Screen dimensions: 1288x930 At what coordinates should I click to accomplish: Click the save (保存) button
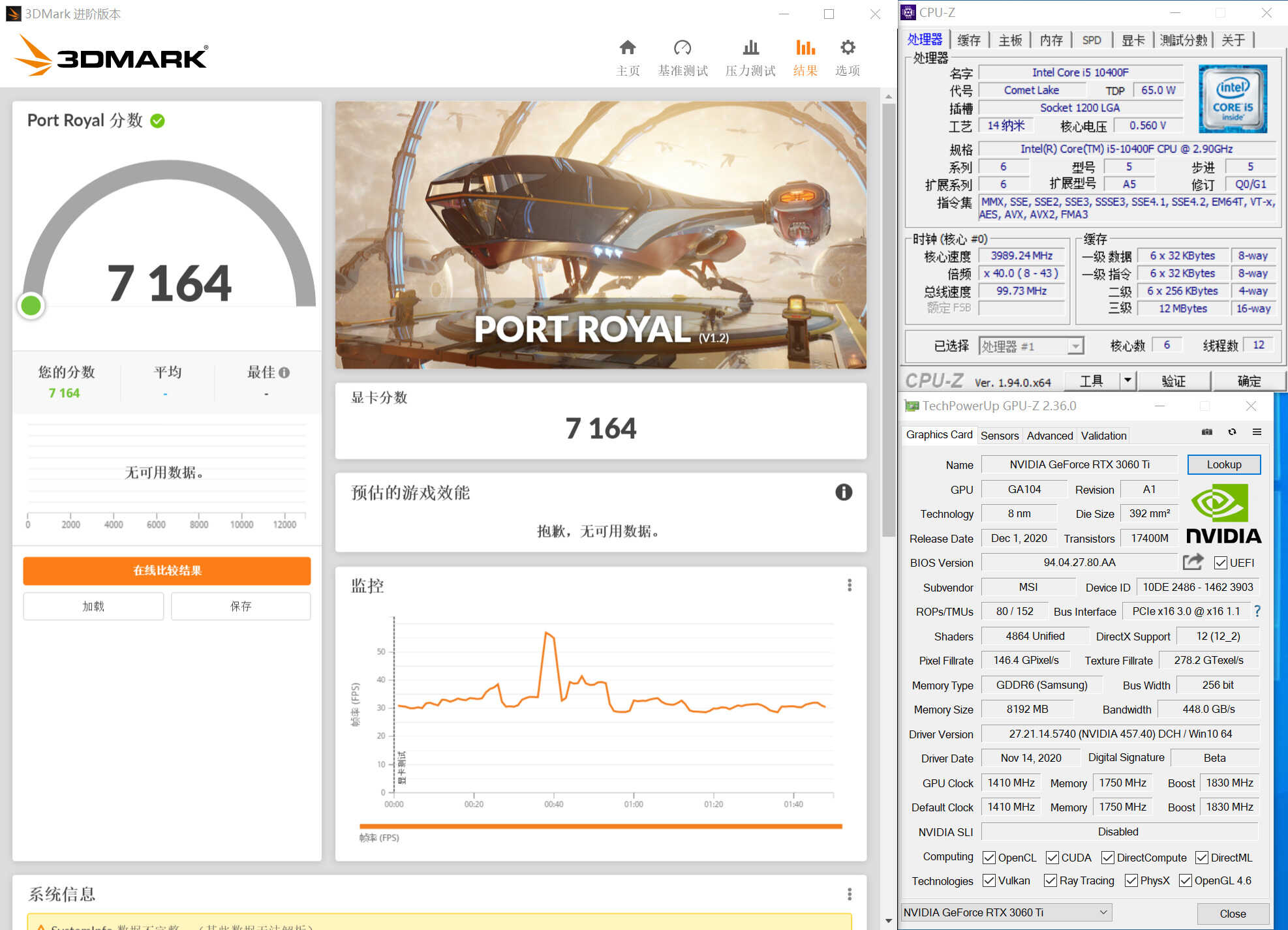click(x=241, y=606)
